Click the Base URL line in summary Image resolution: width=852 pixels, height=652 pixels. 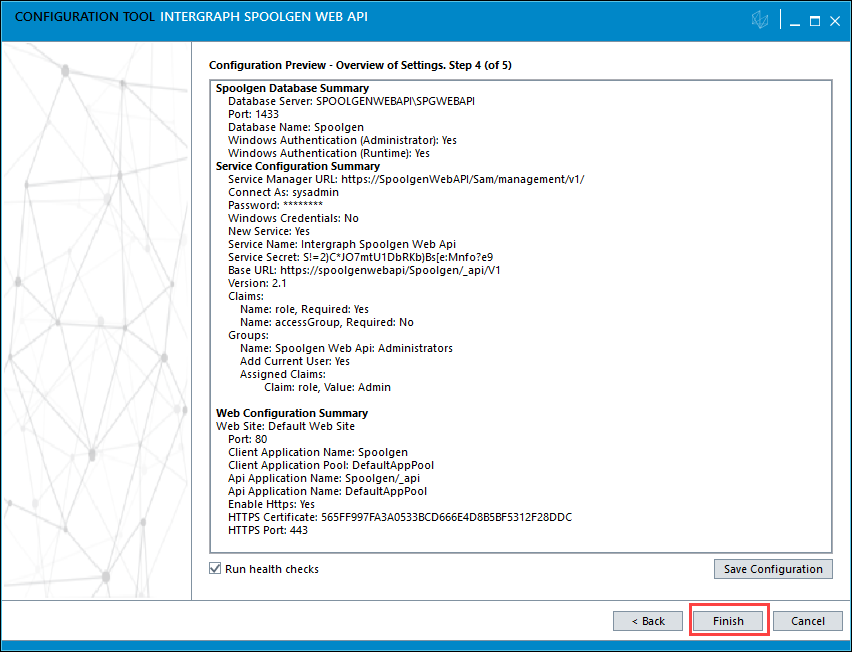pos(364,270)
